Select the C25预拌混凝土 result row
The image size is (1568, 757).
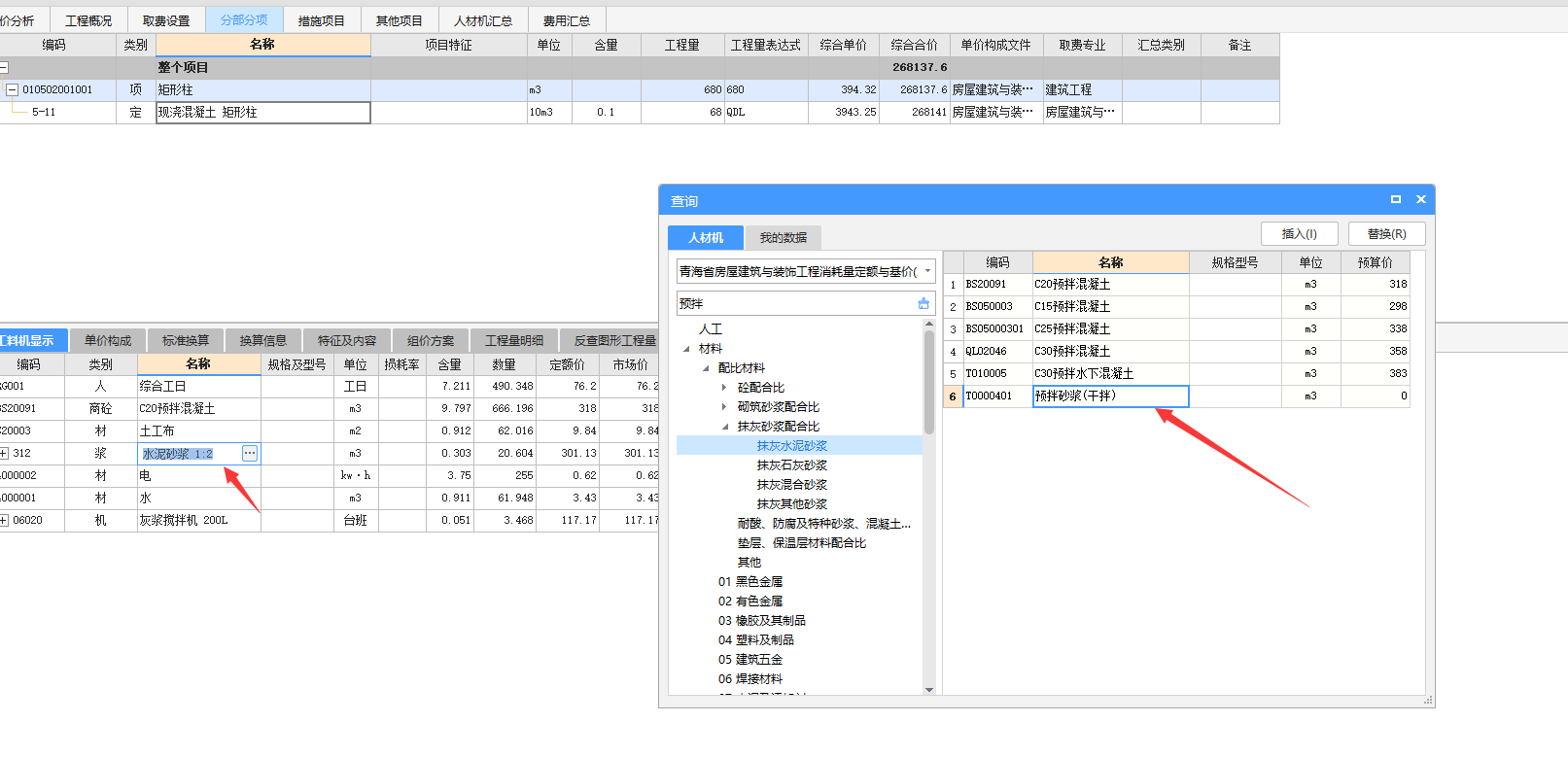click(1176, 329)
